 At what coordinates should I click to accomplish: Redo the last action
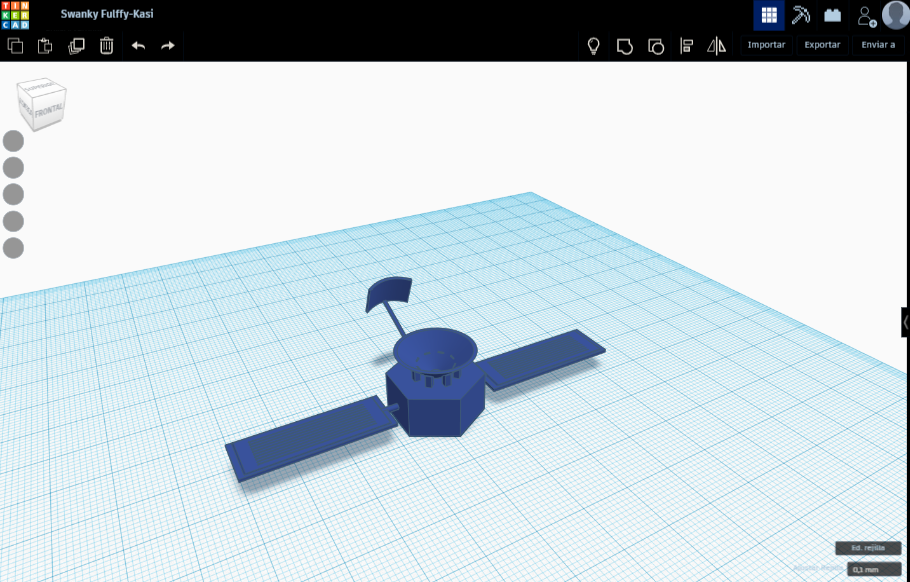click(x=167, y=46)
